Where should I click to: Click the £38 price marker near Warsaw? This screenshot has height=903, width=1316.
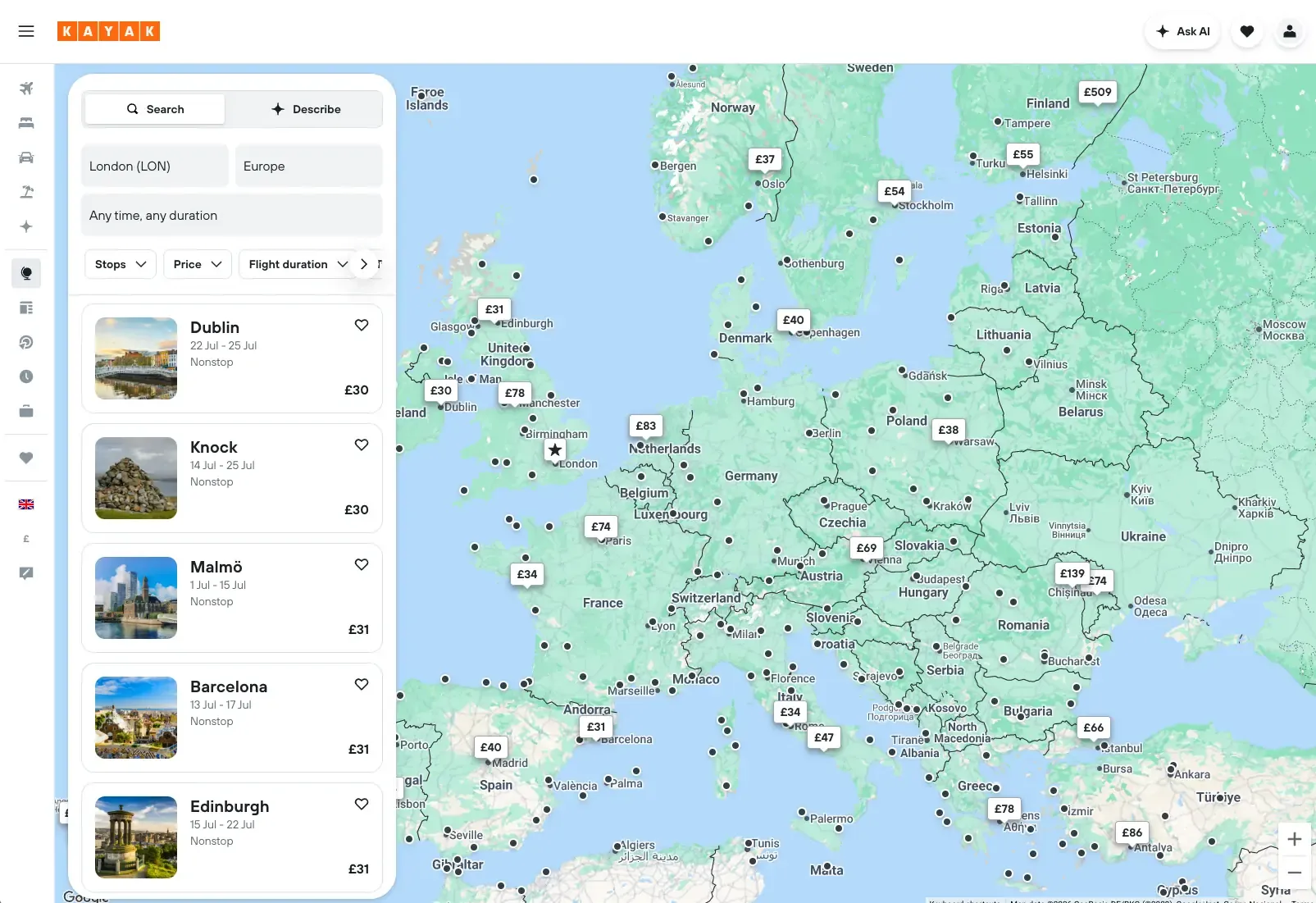(x=949, y=430)
